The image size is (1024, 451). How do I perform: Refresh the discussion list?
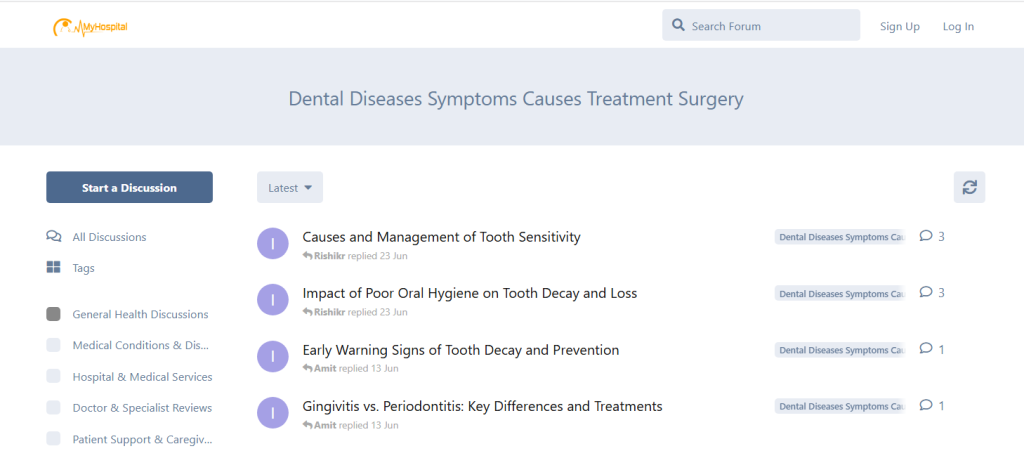click(x=969, y=187)
